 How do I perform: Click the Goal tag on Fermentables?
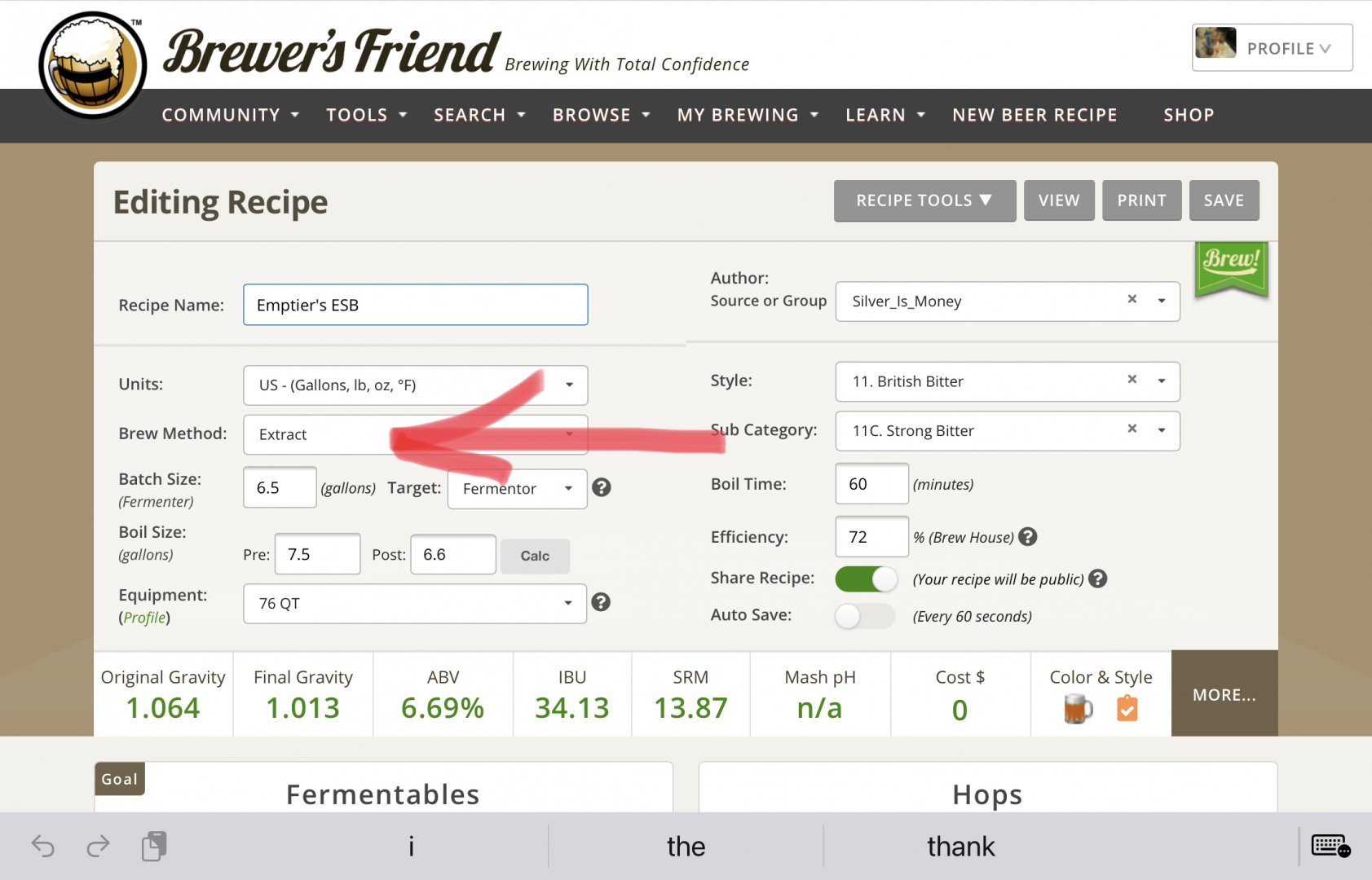120,779
